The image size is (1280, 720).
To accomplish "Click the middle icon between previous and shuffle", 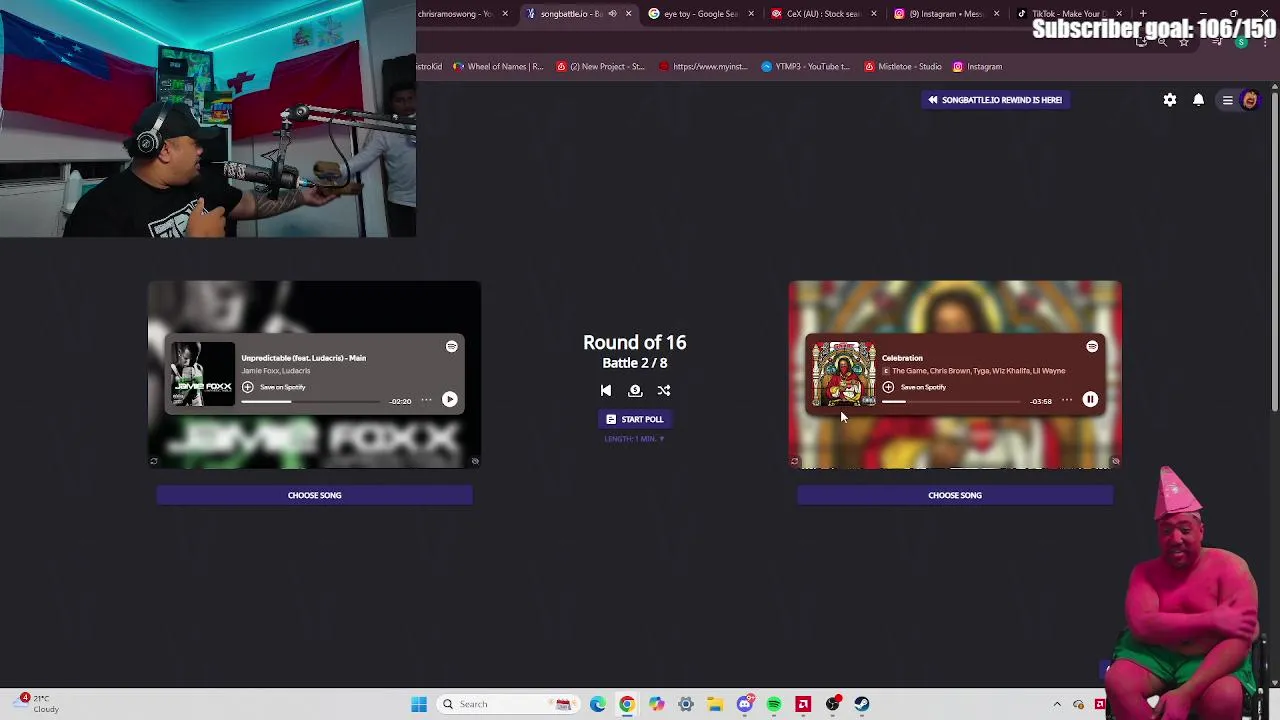I will point(635,391).
